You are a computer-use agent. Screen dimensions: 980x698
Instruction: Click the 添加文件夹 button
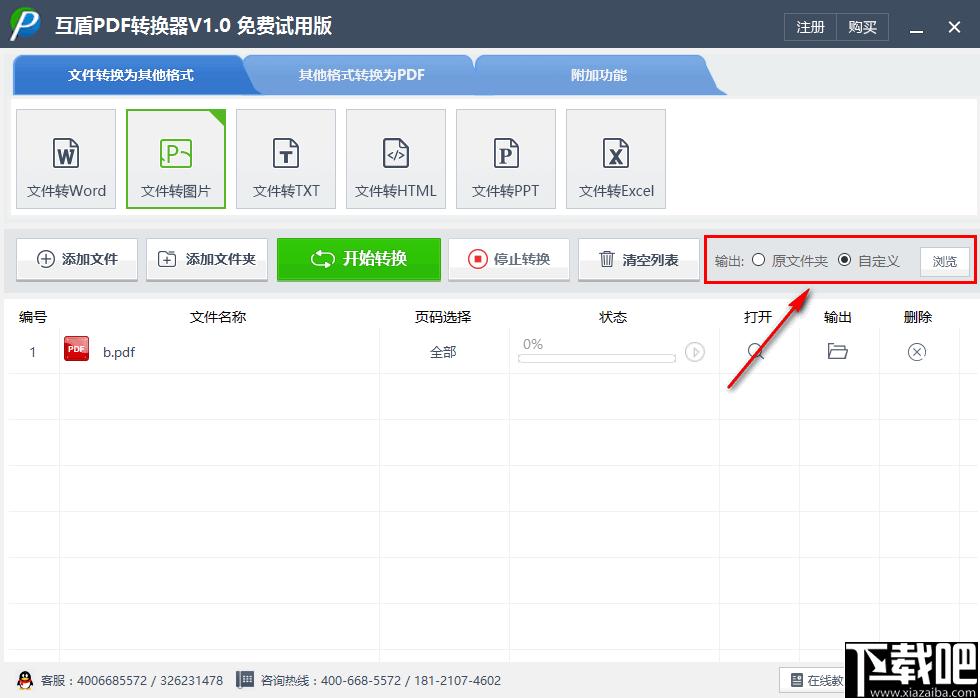(x=207, y=259)
